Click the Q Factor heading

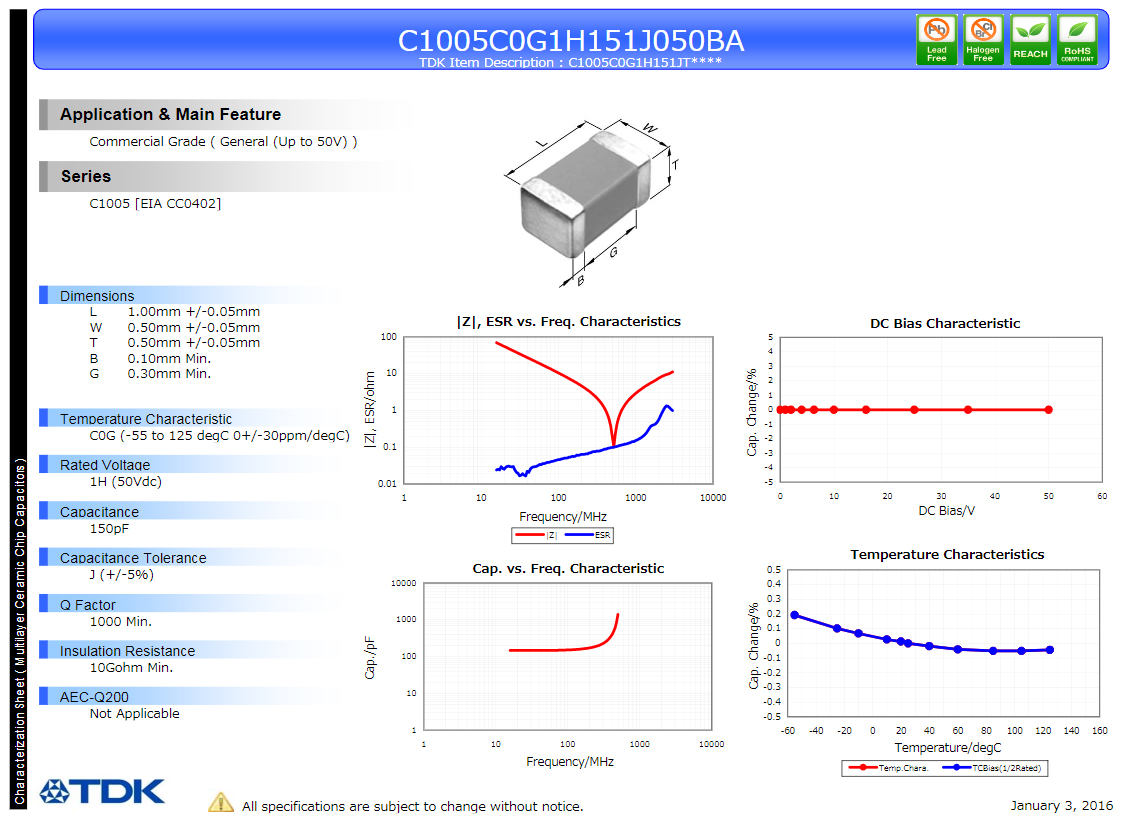click(88, 605)
